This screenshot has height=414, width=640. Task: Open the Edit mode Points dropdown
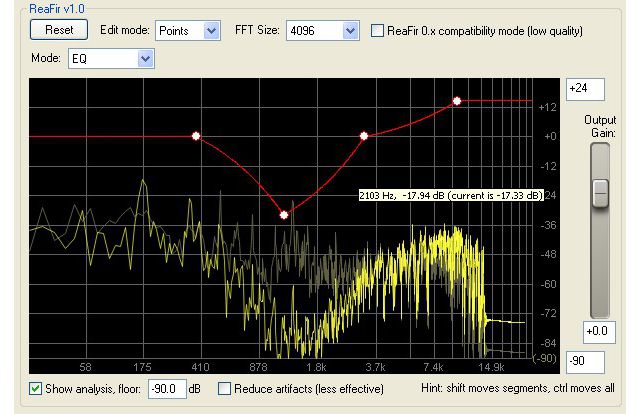coord(188,31)
